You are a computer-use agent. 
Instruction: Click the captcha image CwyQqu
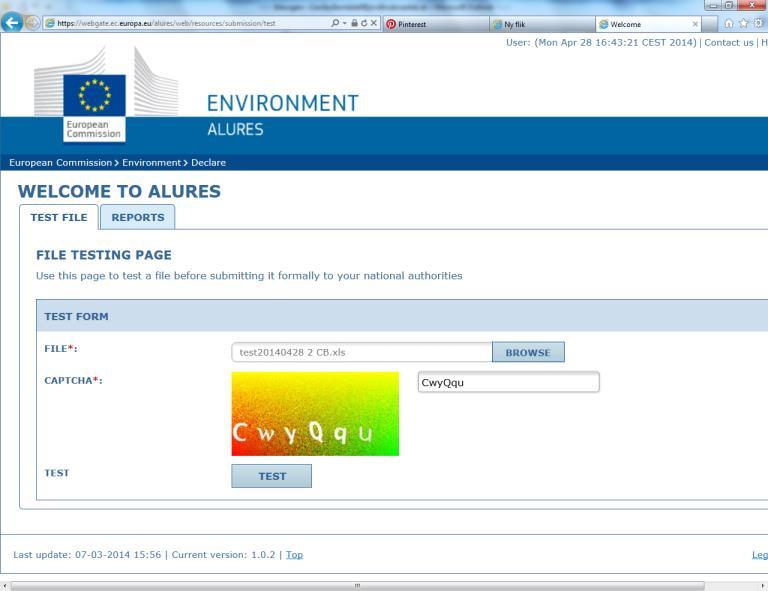coord(315,414)
